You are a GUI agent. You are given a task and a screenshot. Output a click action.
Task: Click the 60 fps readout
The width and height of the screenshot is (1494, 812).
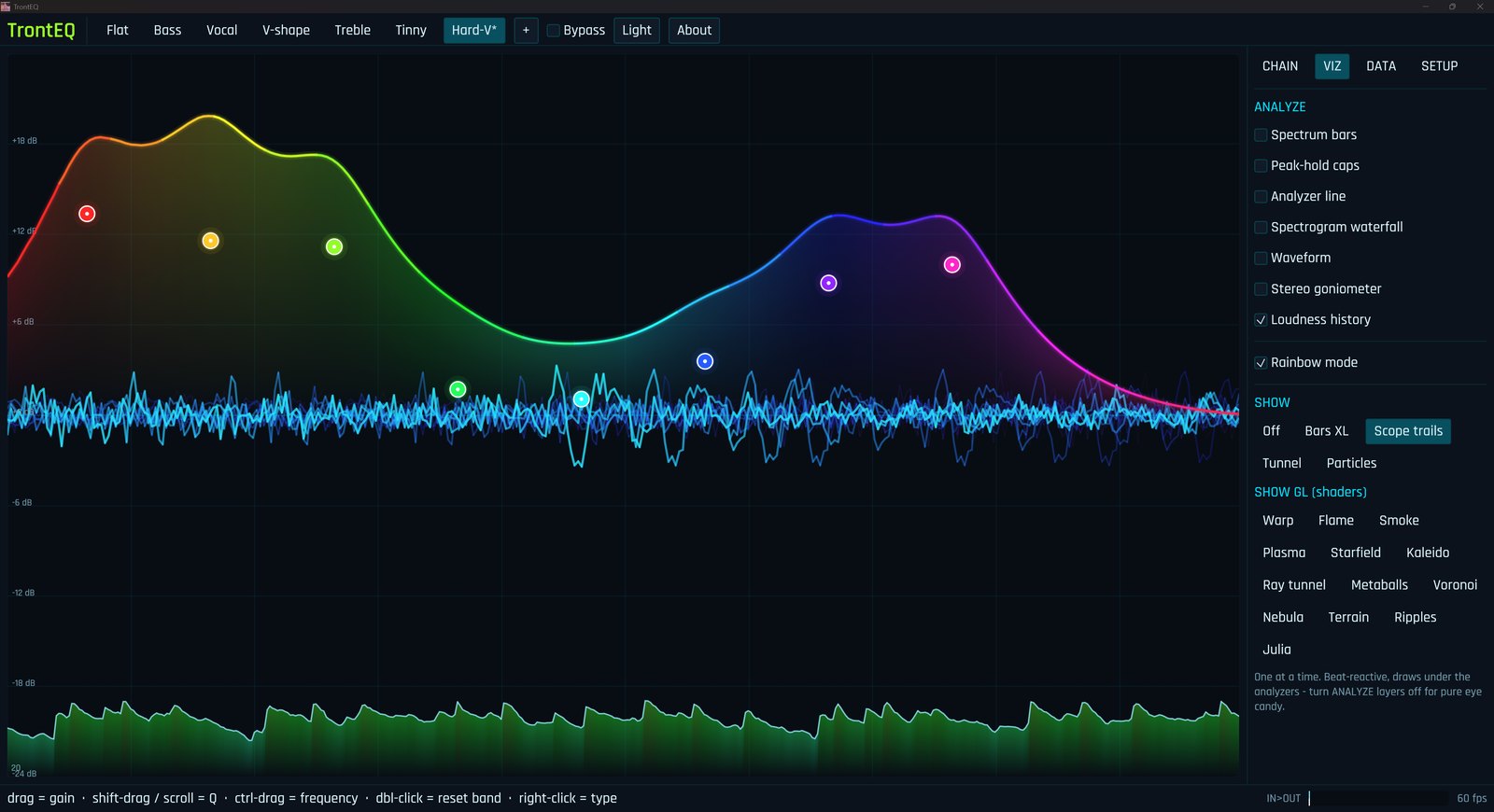(1472, 799)
